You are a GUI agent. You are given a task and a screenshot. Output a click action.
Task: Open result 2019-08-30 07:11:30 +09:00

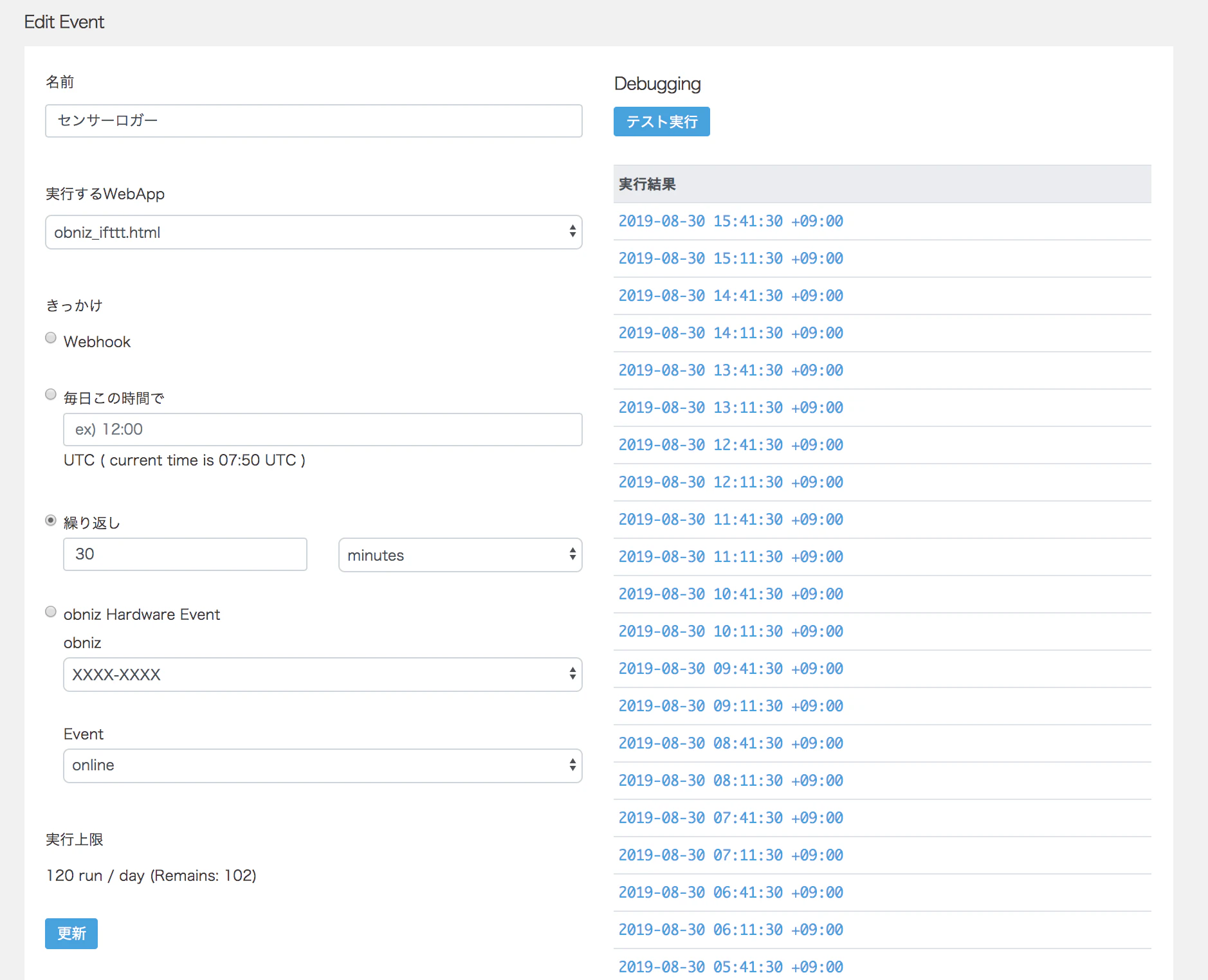tap(731, 855)
